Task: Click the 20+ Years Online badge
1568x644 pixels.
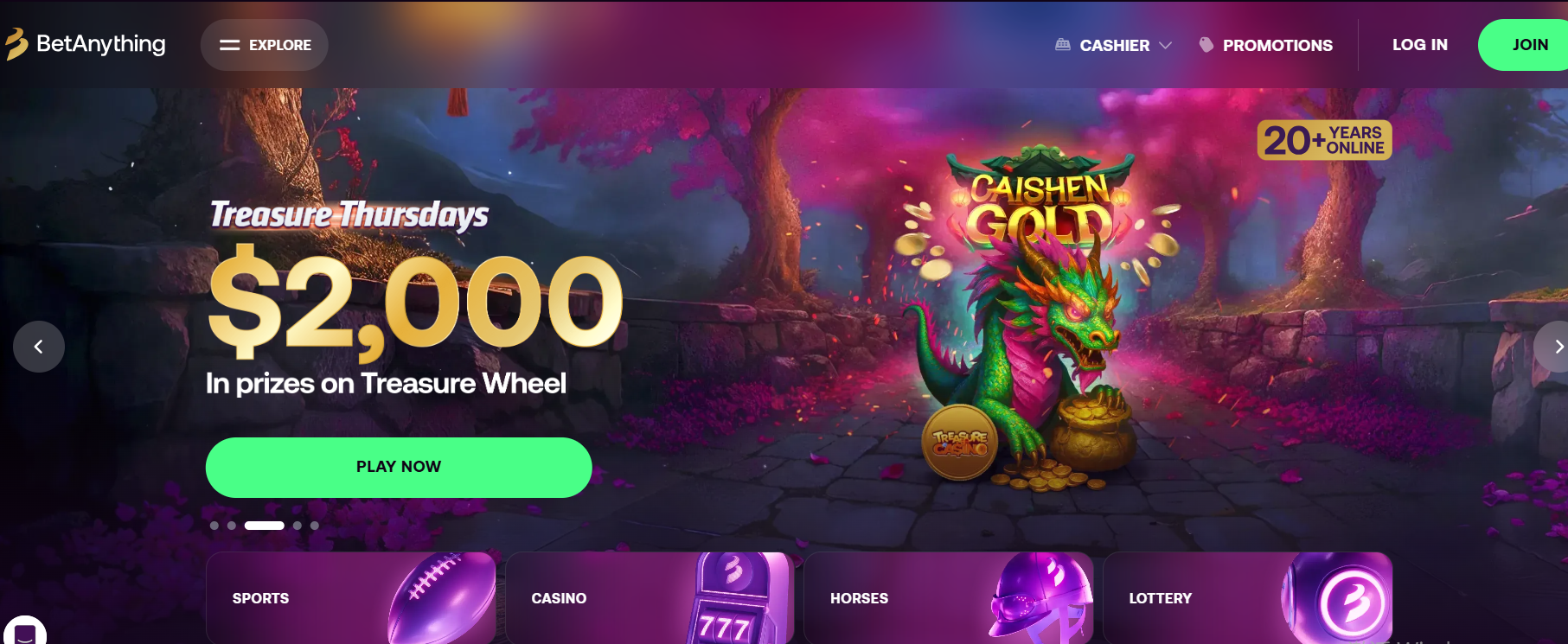Action: tap(1324, 140)
